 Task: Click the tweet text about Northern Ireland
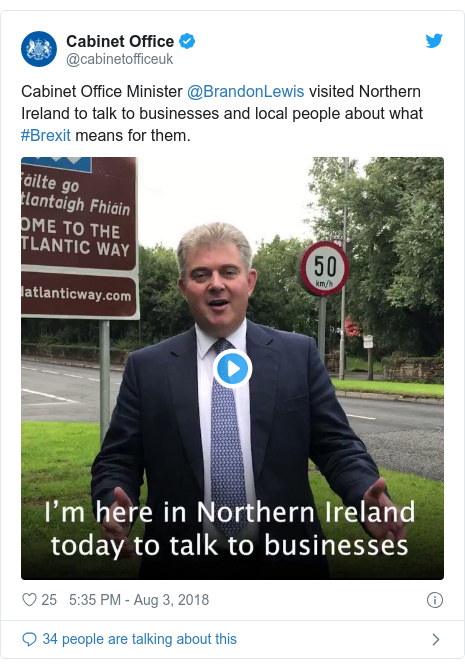point(222,113)
